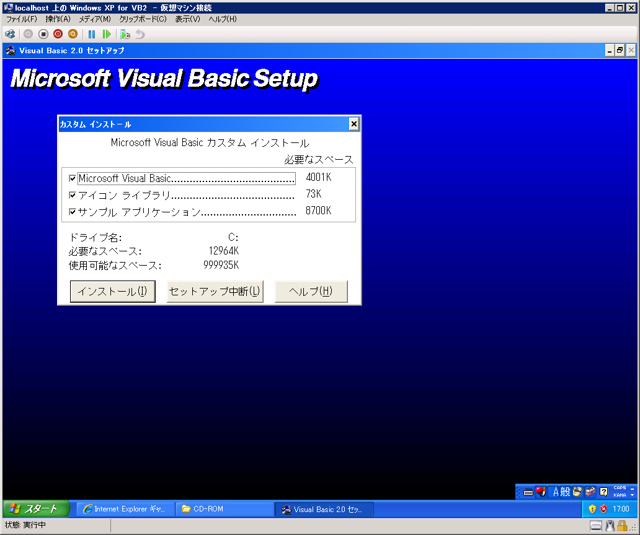Open the ファイル(F) menu
The height and width of the screenshot is (535, 640).
(21, 19)
